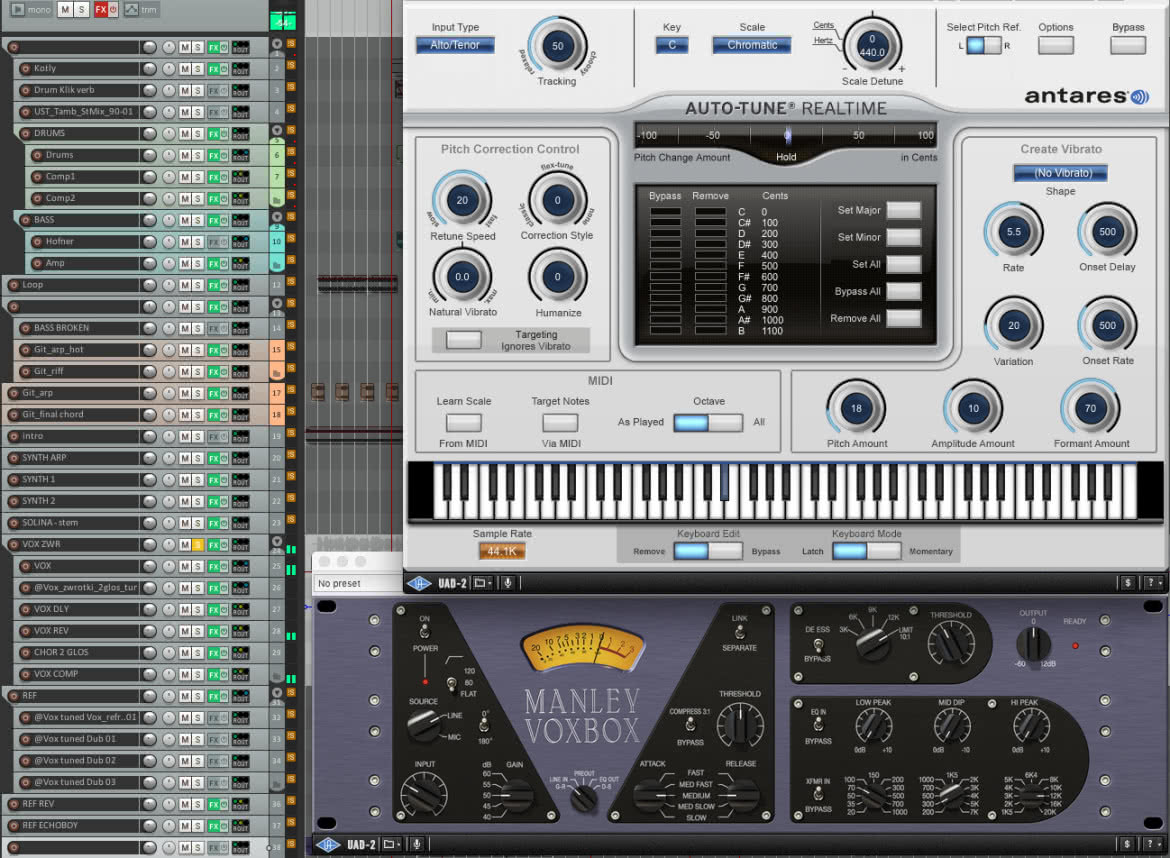This screenshot has height=858, width=1170.
Task: Click the Antares logo in Auto-Tune
Action: coord(1086,96)
